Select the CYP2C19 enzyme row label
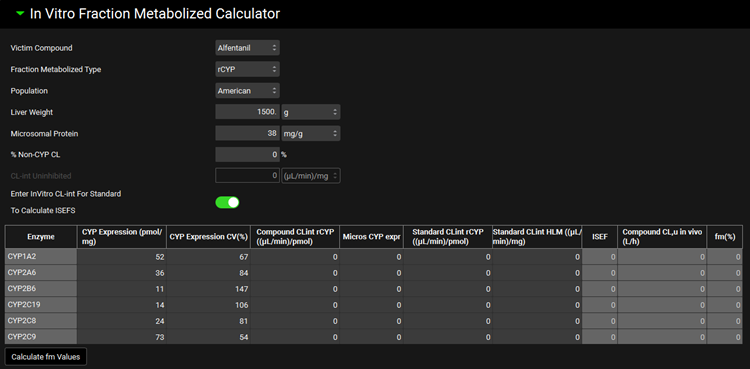This screenshot has height=369, width=750. tap(41, 305)
